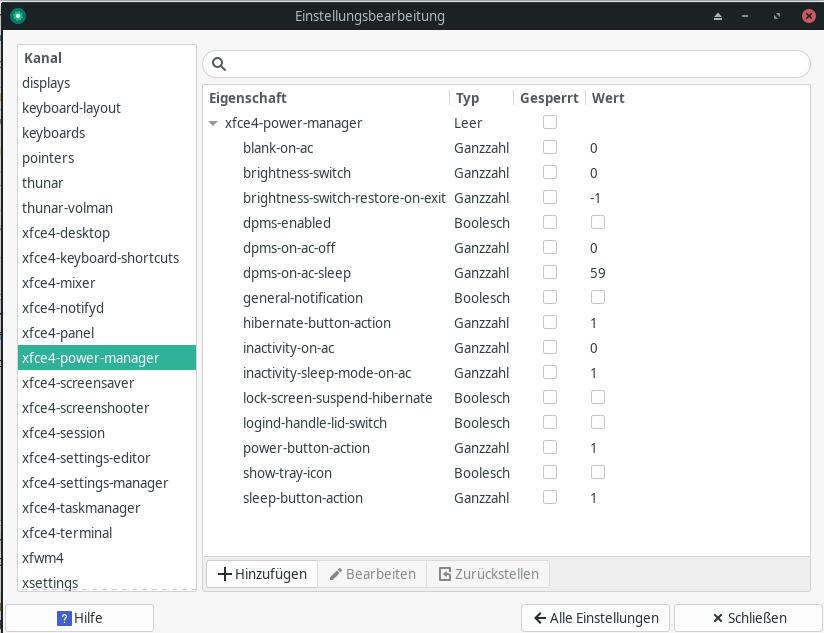Select the dpms-on-ac-sleep property row
This screenshot has width=824, height=633.
pos(297,273)
